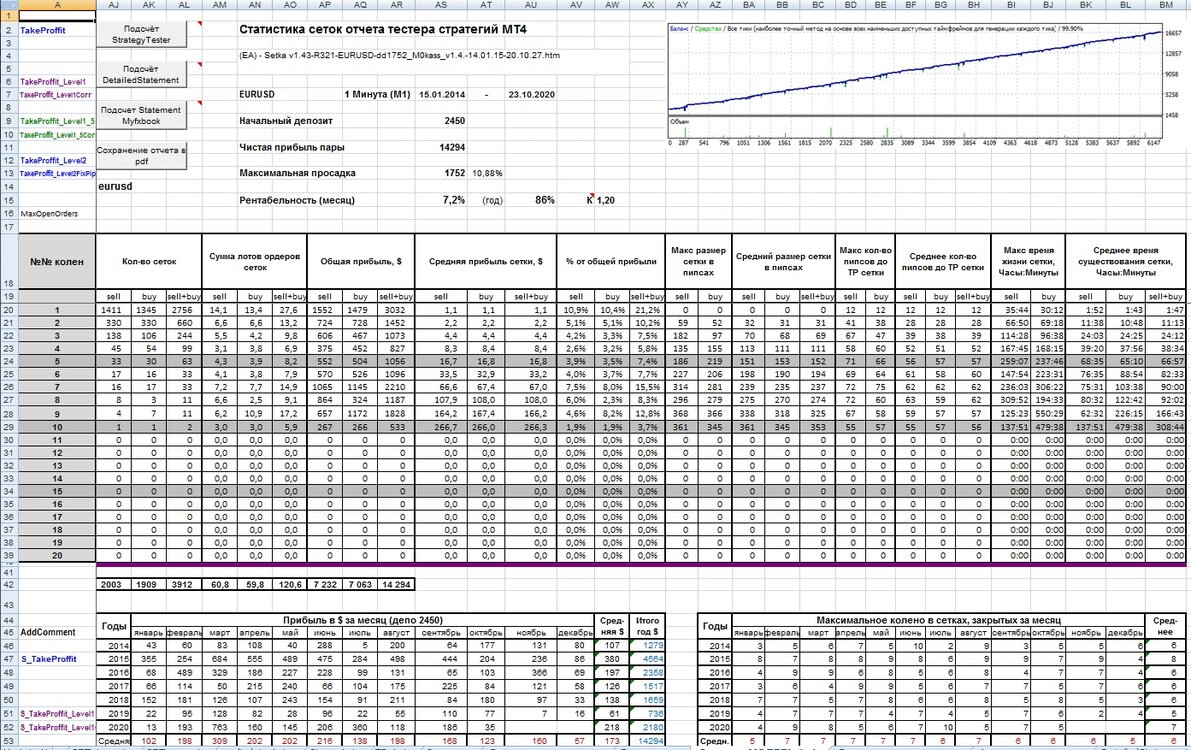Select the total sell profit cell 7 232

(324, 584)
